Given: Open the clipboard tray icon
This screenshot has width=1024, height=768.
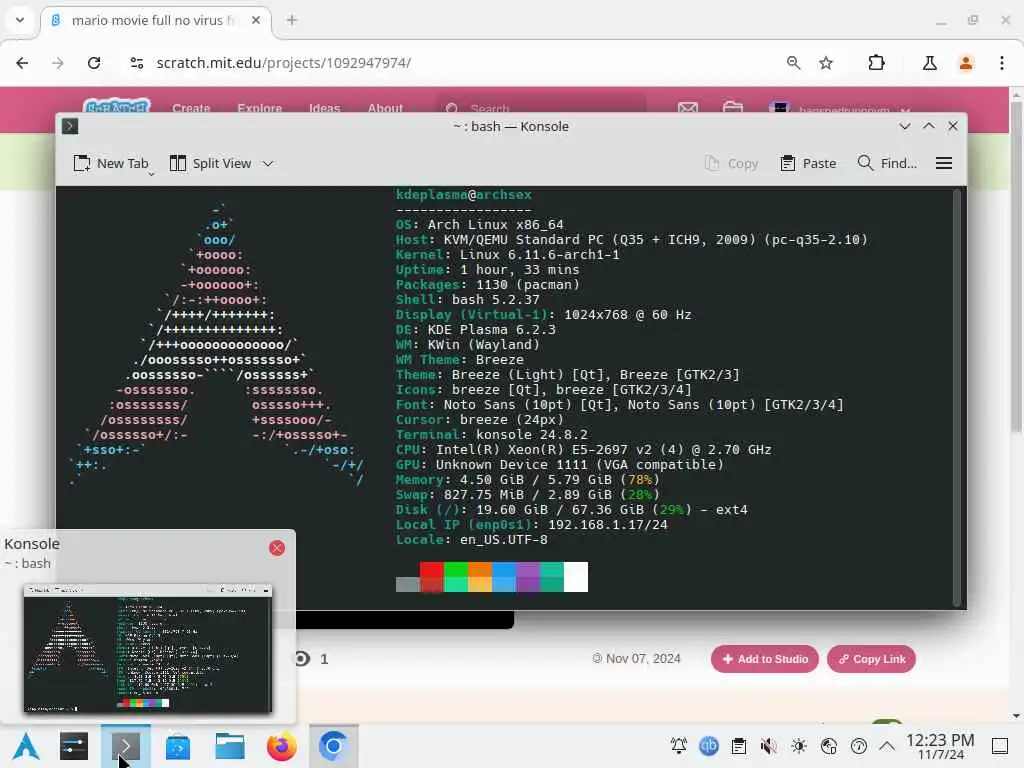Looking at the screenshot, I should (x=739, y=746).
